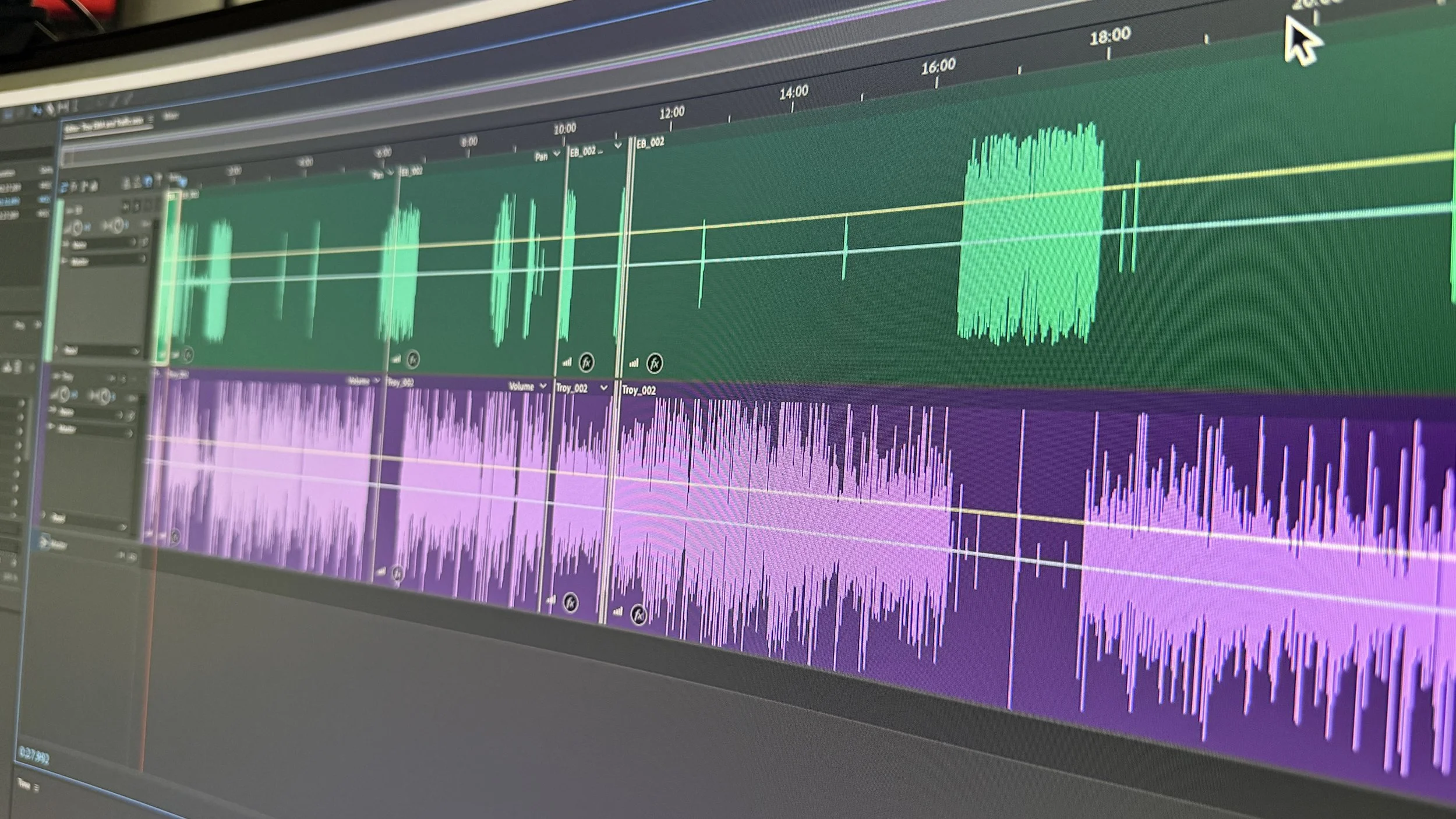The height and width of the screenshot is (819, 1456).
Task: Click the fx icon on the narrow Troy_002 clip
Action: (x=571, y=602)
